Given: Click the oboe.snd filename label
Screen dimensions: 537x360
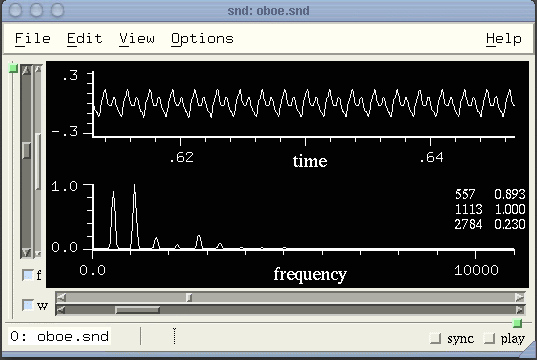Looking at the screenshot, I should click(59, 336).
